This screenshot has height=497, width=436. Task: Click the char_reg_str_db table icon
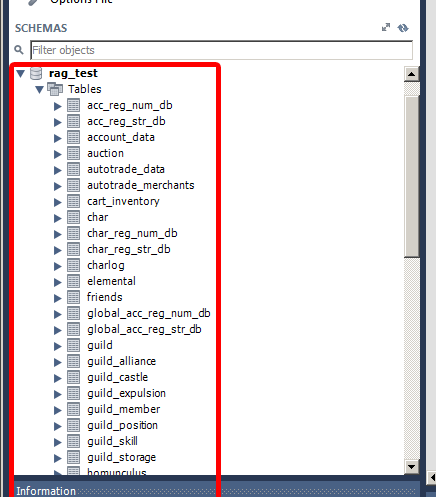(x=73, y=249)
